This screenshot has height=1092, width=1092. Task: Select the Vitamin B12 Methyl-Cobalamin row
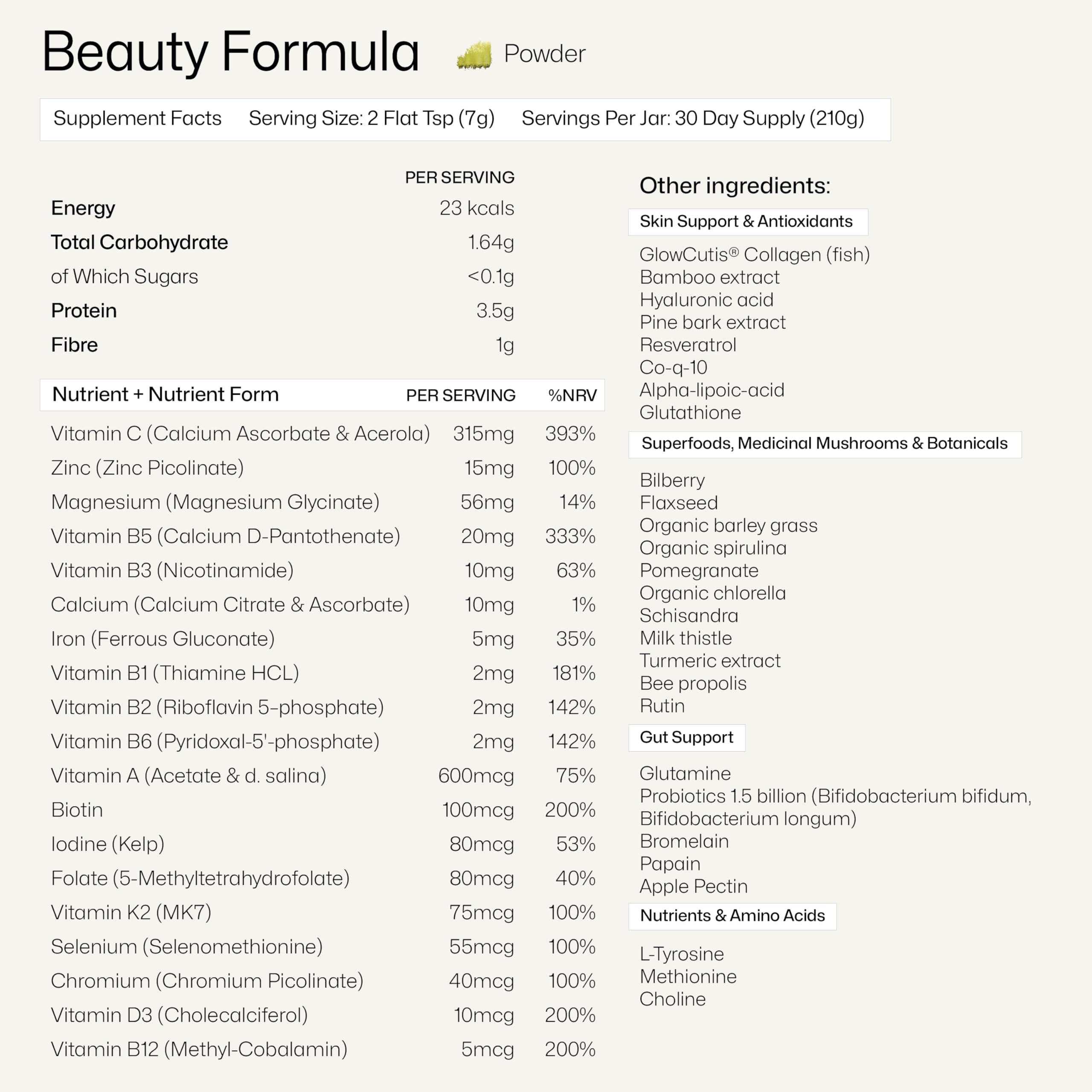pos(199,1050)
